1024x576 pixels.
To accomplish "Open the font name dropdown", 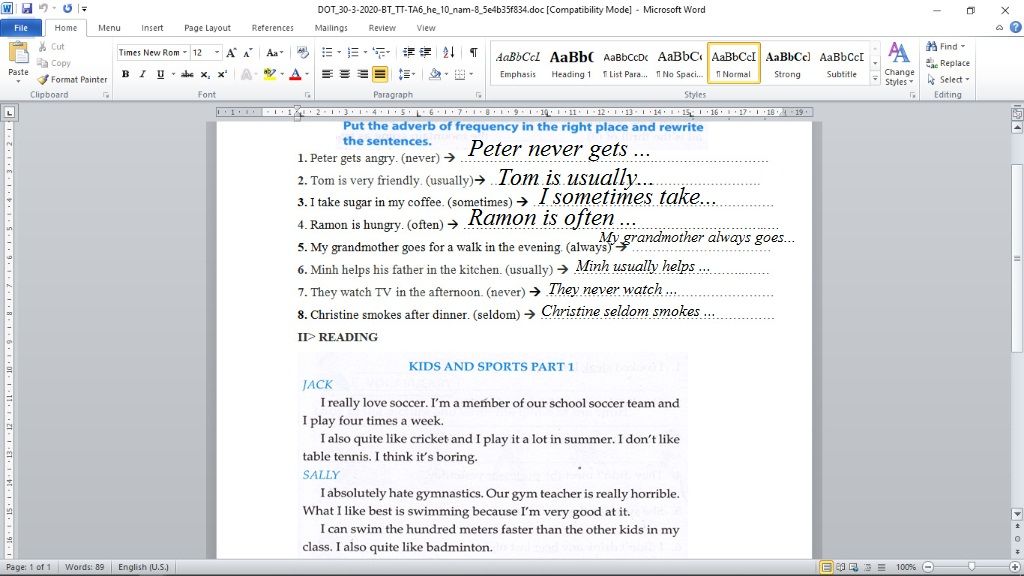I will 185,52.
